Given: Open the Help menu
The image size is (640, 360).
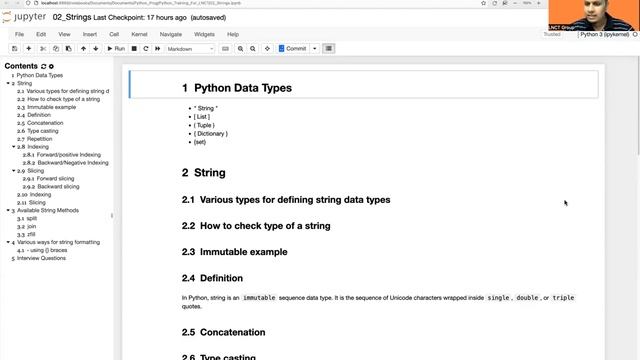Looking at the screenshot, I should [233, 34].
